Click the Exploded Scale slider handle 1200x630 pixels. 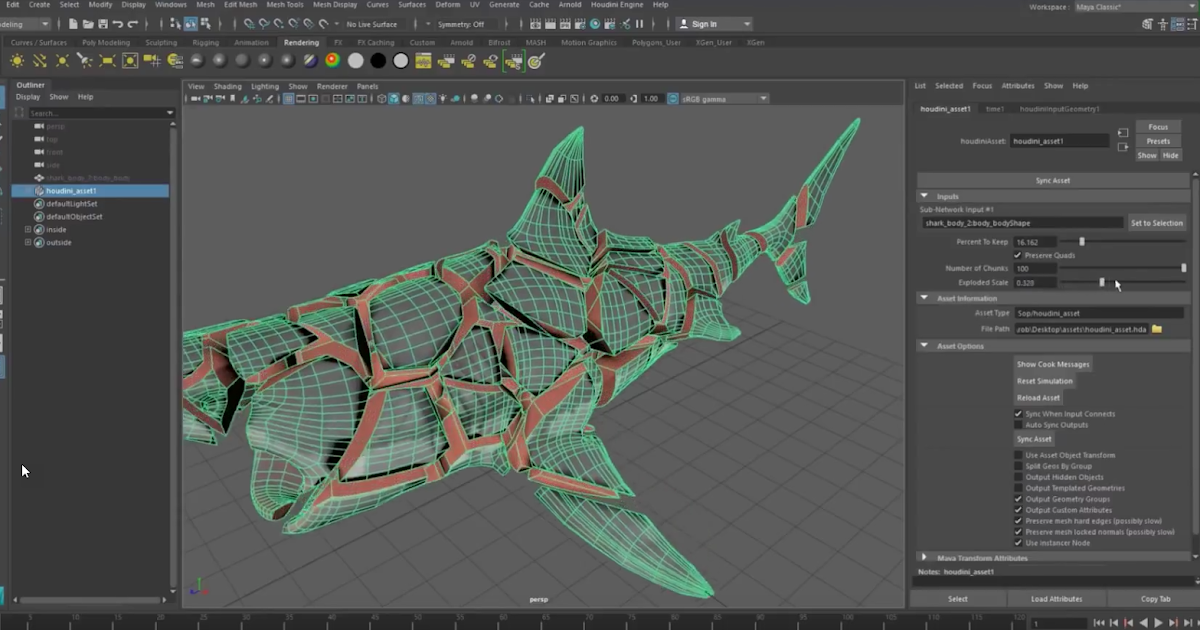tap(1102, 283)
